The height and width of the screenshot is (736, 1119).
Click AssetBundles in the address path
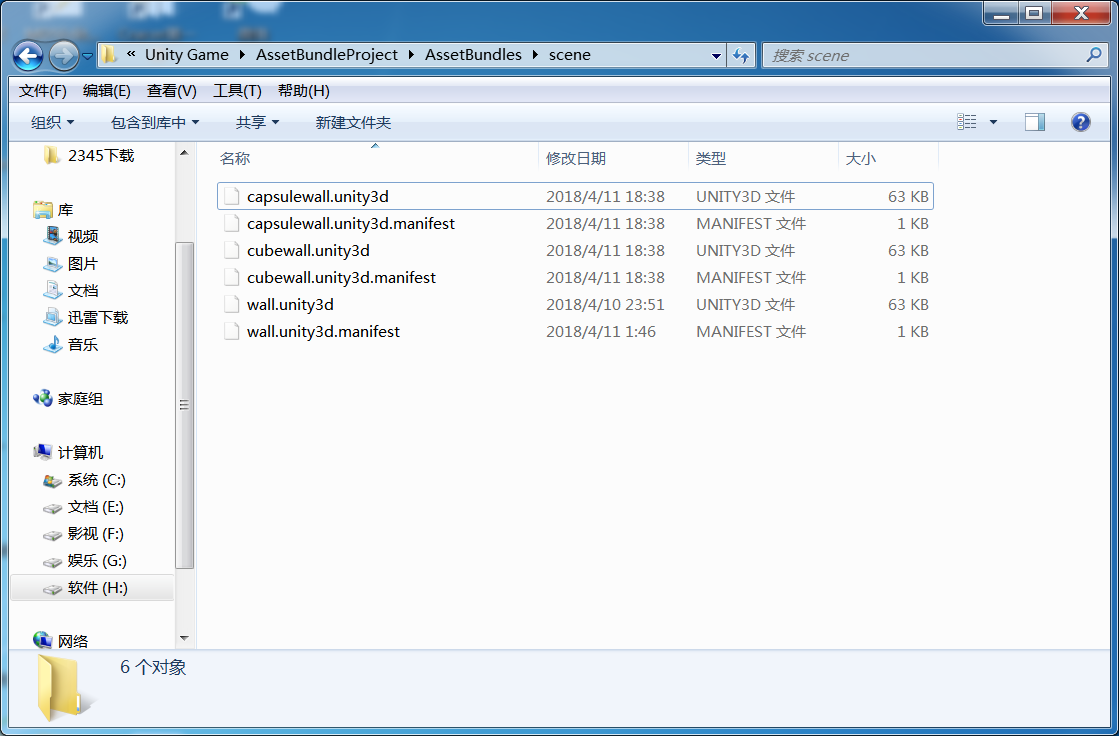(473, 55)
